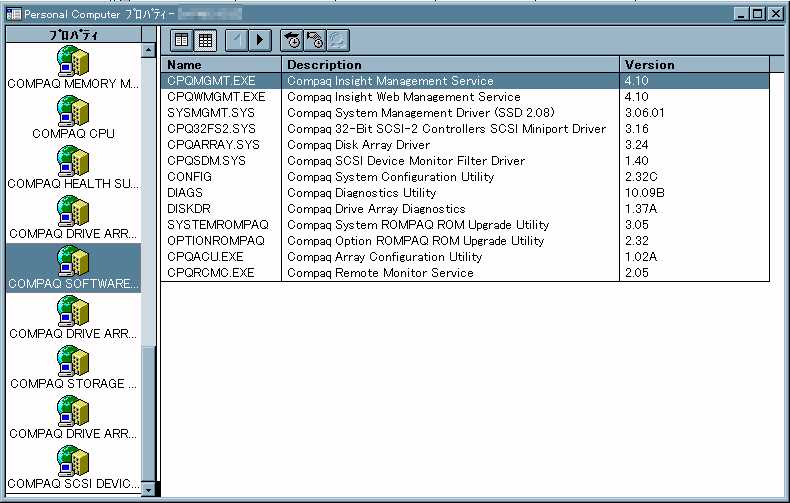Click 'Compaq Option ROMPAQ ROM Upgrade Utility'
790x503 pixels.
tap(415, 241)
